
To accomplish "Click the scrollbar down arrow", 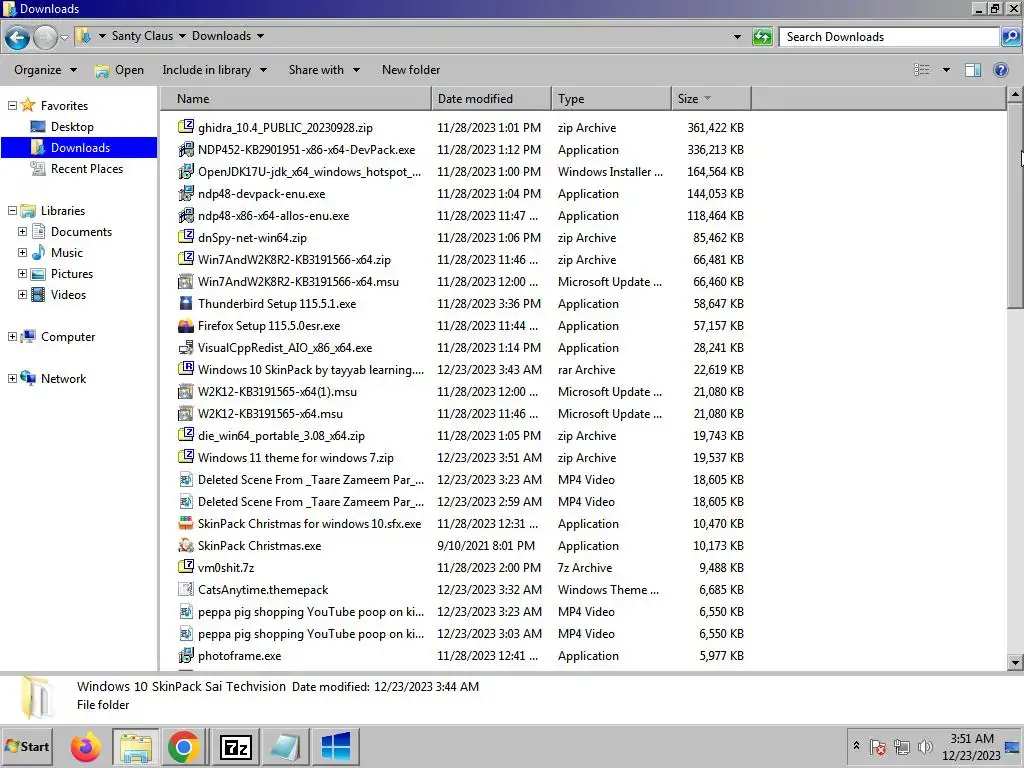I will 1015,662.
